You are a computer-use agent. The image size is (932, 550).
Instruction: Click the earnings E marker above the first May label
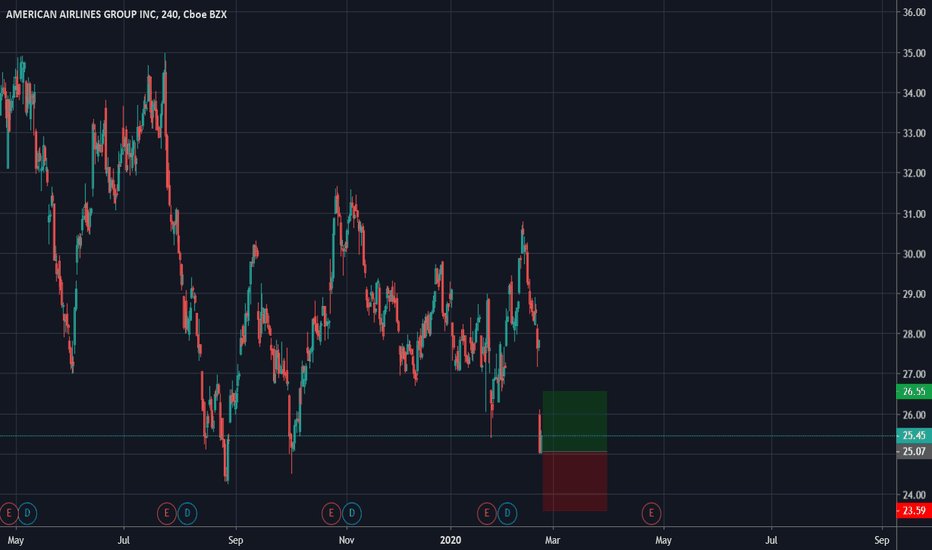[x=8, y=513]
